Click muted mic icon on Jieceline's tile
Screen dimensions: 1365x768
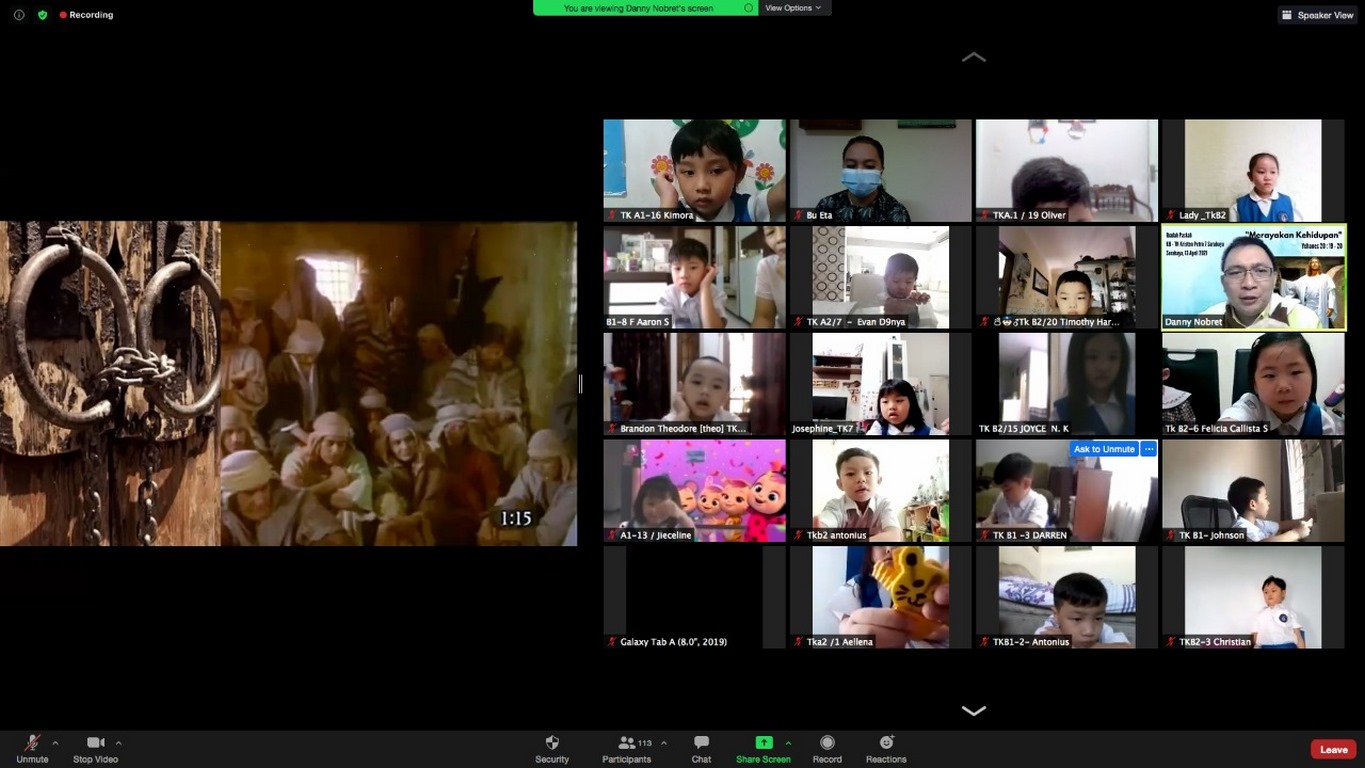pos(612,535)
